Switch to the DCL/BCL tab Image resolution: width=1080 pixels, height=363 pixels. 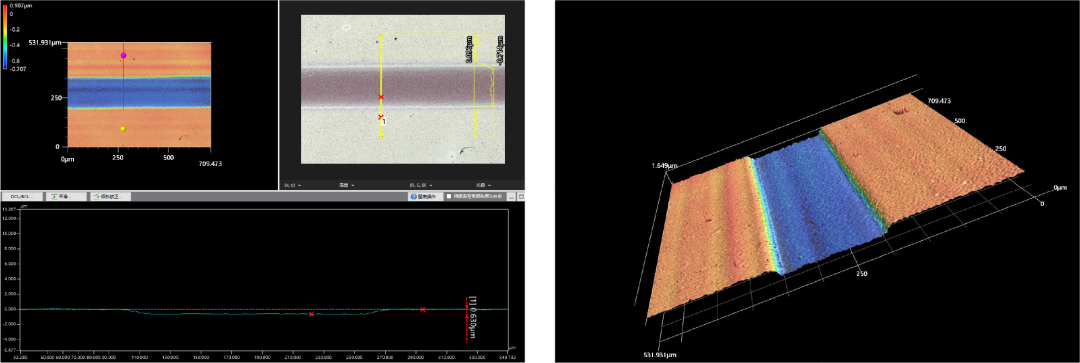click(x=23, y=196)
